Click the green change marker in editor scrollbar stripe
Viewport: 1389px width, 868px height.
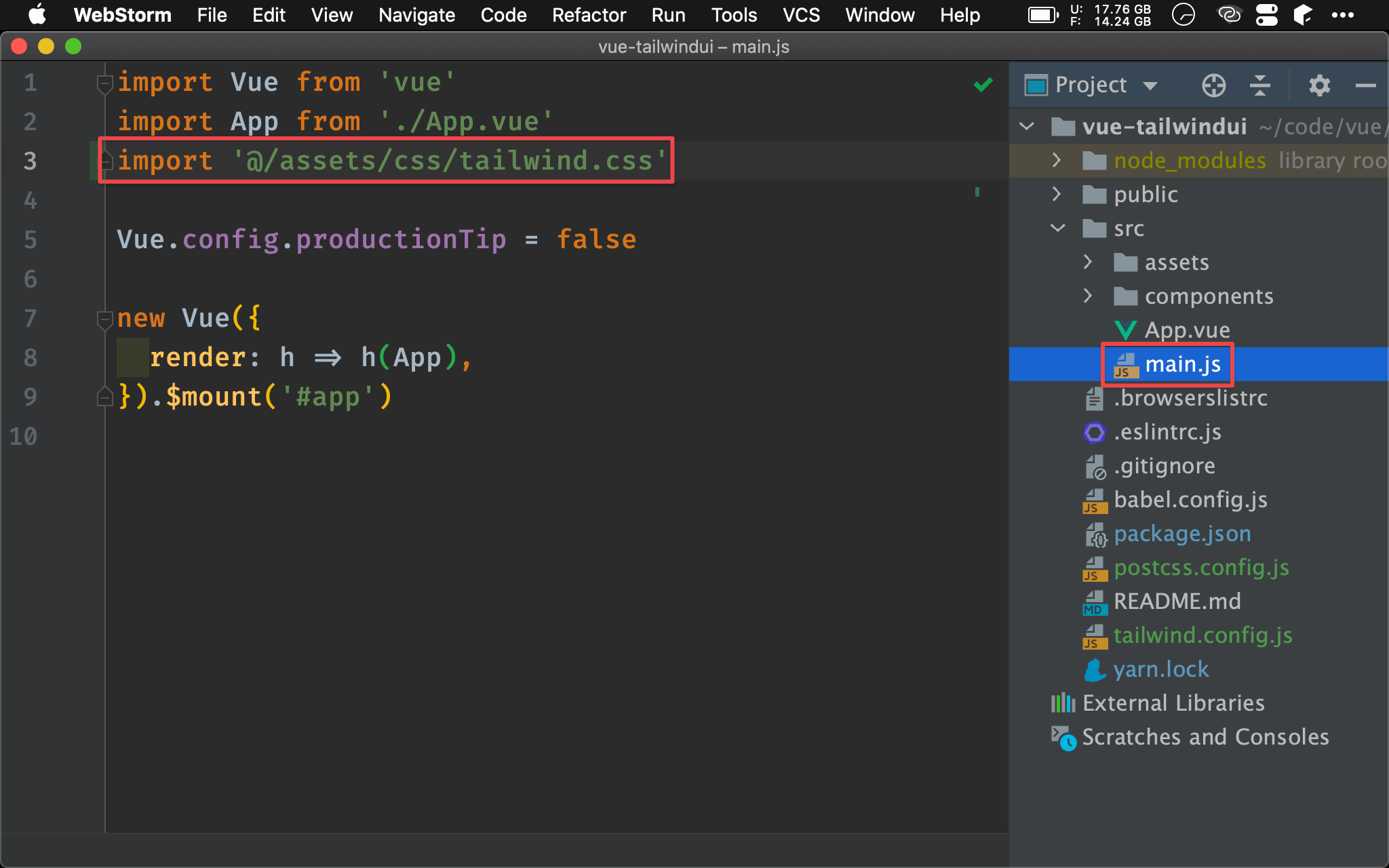coord(977,192)
